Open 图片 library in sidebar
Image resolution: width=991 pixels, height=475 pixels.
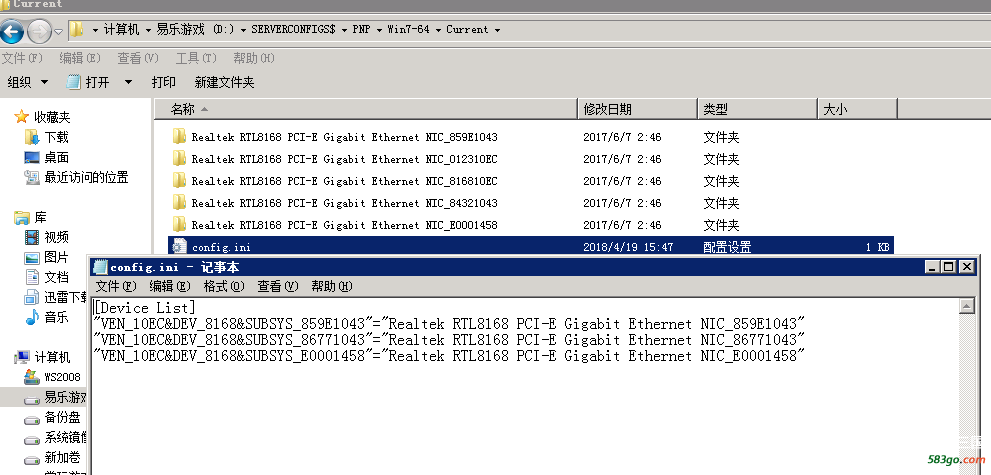56,258
